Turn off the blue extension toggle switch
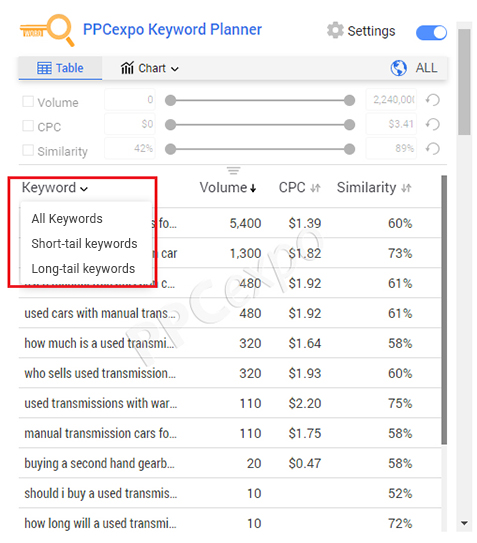 coord(431,33)
